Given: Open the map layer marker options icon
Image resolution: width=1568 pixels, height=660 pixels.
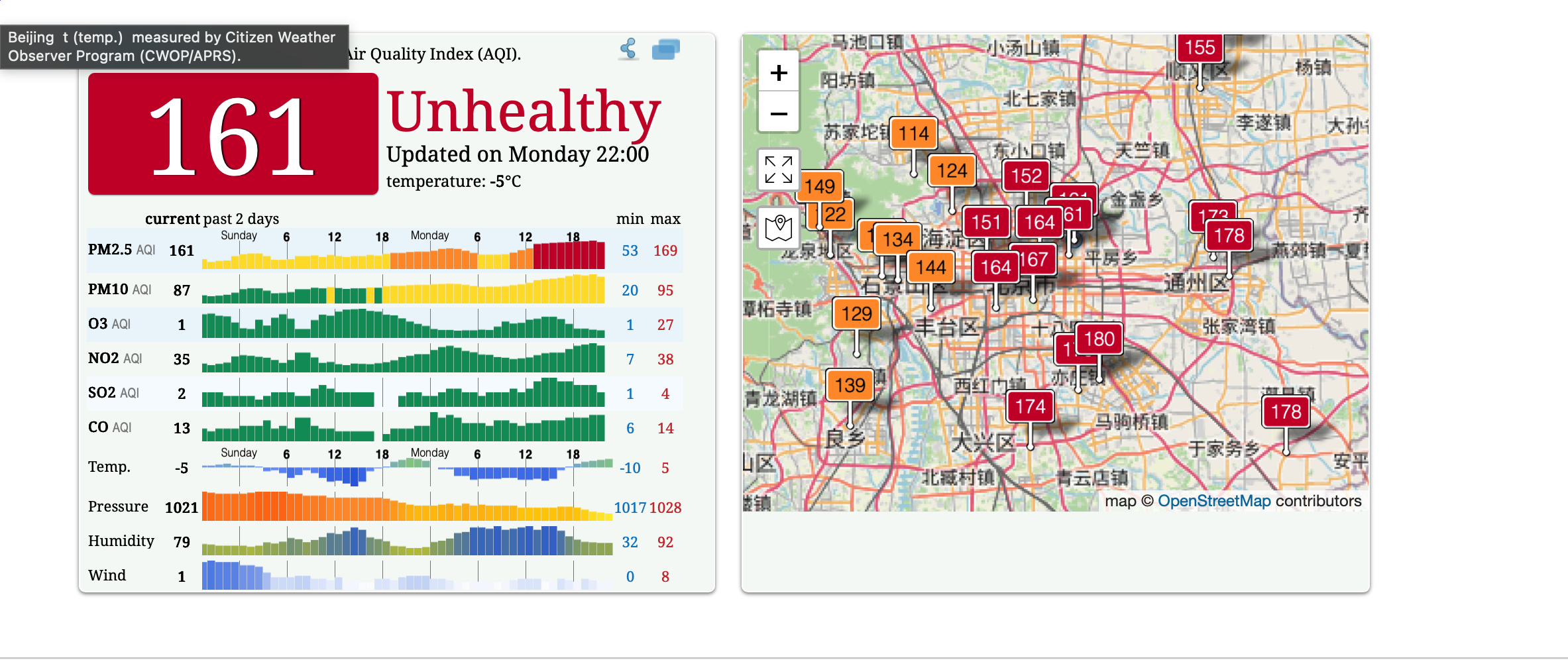Looking at the screenshot, I should click(x=779, y=227).
